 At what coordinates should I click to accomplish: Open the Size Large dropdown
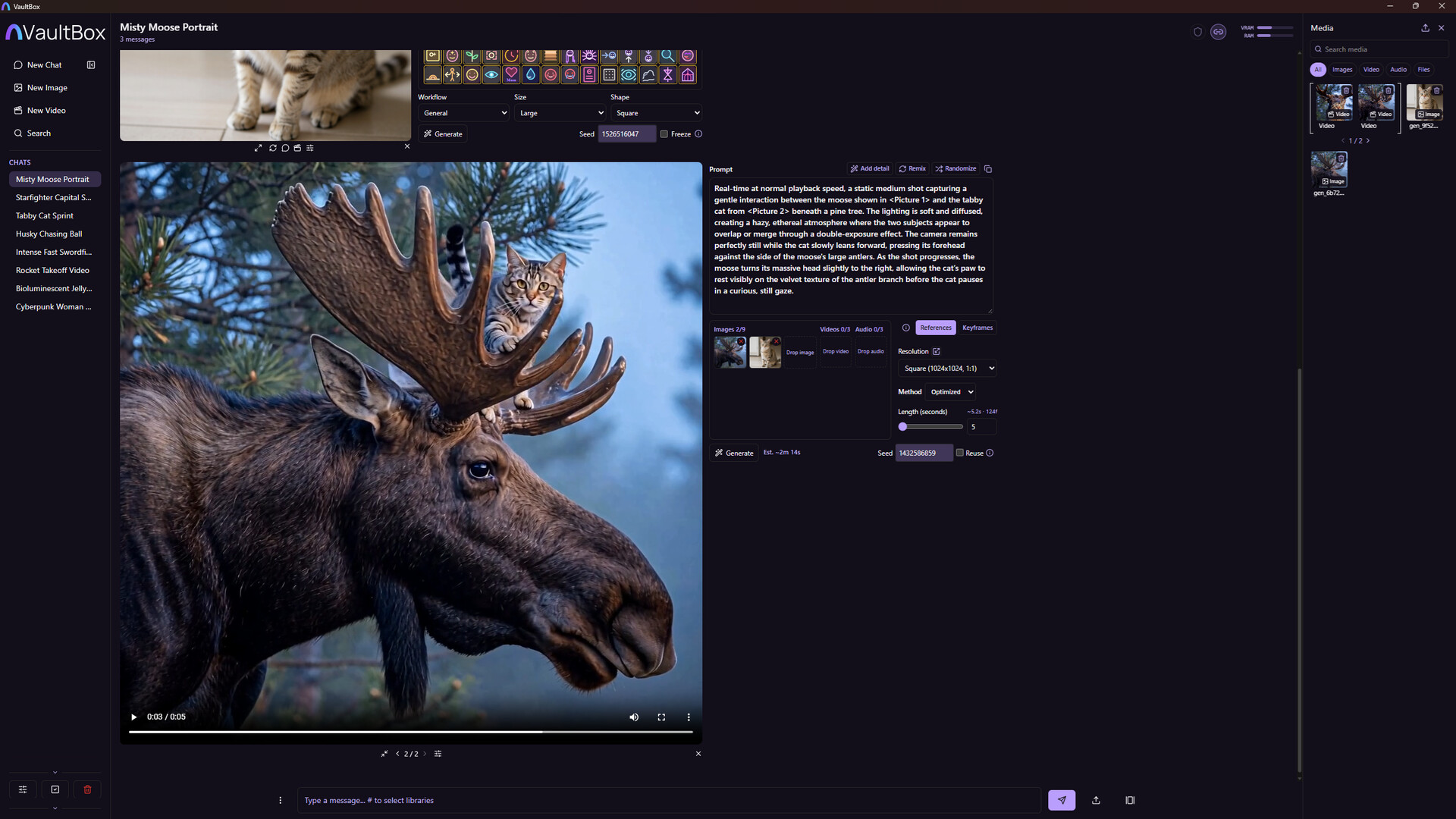click(x=560, y=113)
